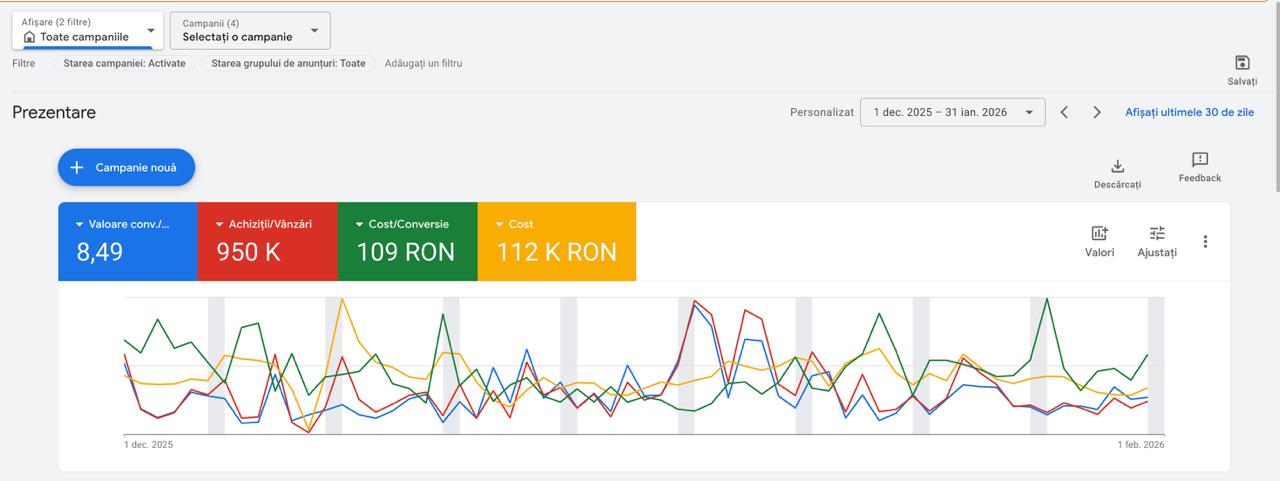Image resolution: width=1280 pixels, height=481 pixels.
Task: Open the green Cost/Conversie metric dropdown
Action: pos(402,224)
